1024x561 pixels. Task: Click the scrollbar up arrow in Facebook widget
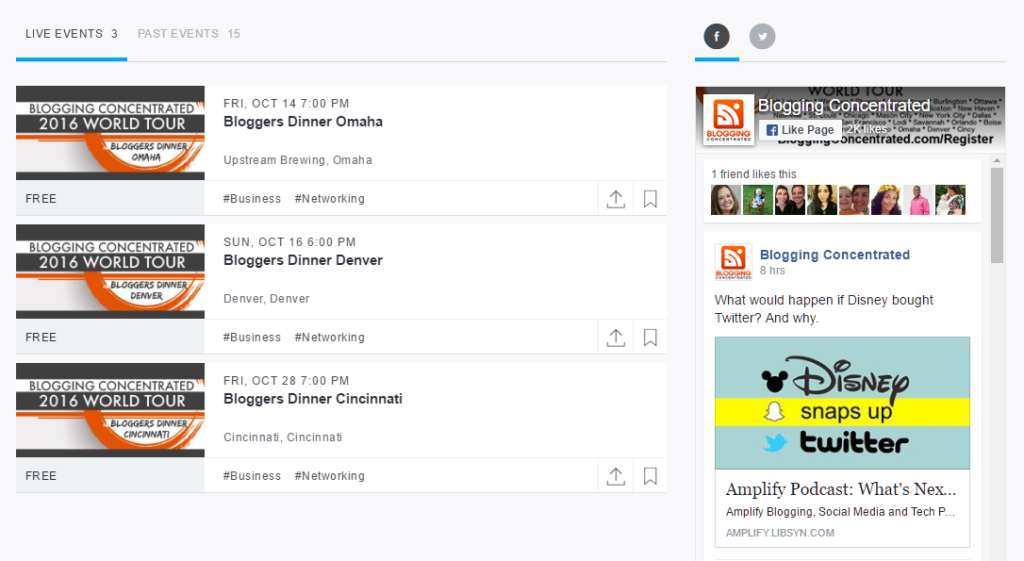997,161
